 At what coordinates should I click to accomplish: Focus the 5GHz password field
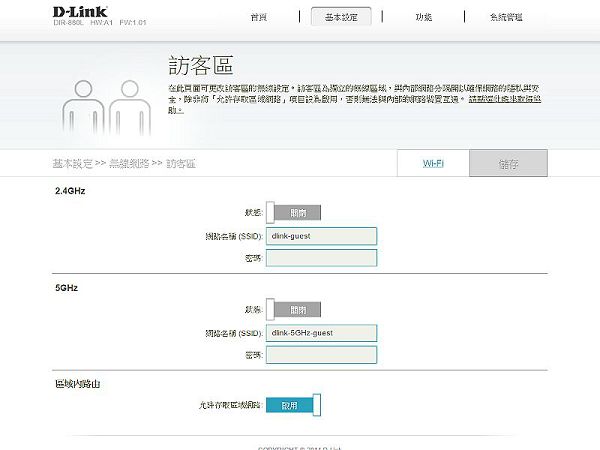point(321,355)
